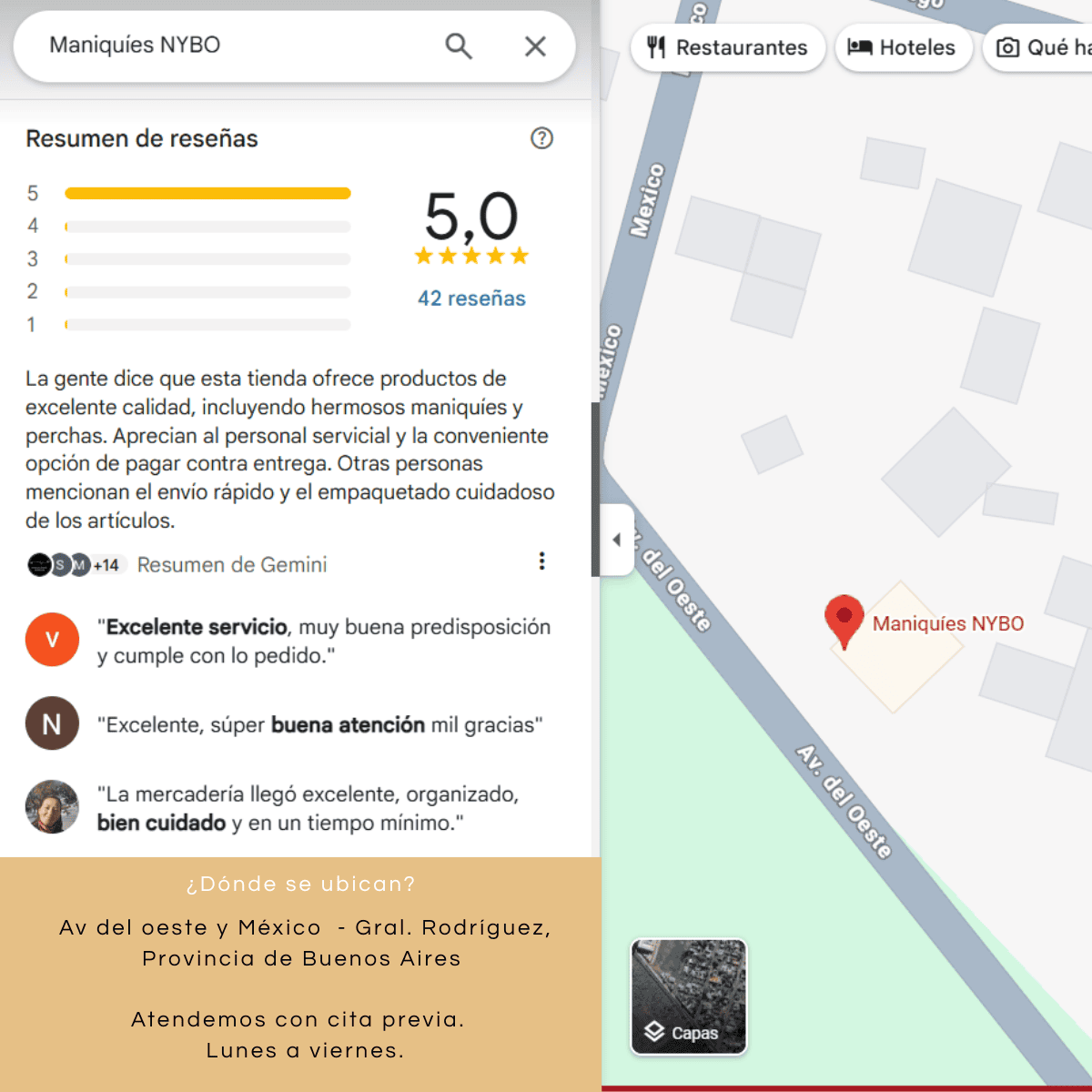Open the bien cuidado review snippet
Image resolution: width=1092 pixels, height=1092 pixels.
pos(308,808)
